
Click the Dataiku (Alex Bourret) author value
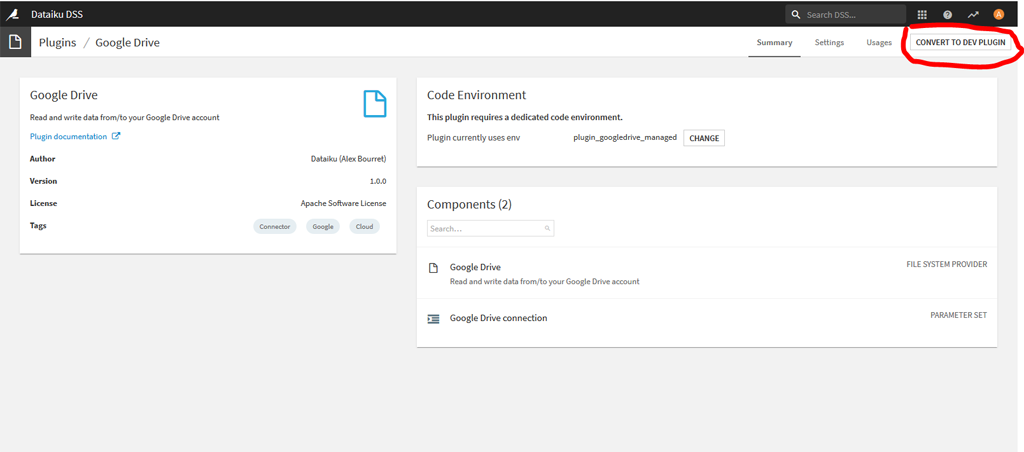[348, 159]
